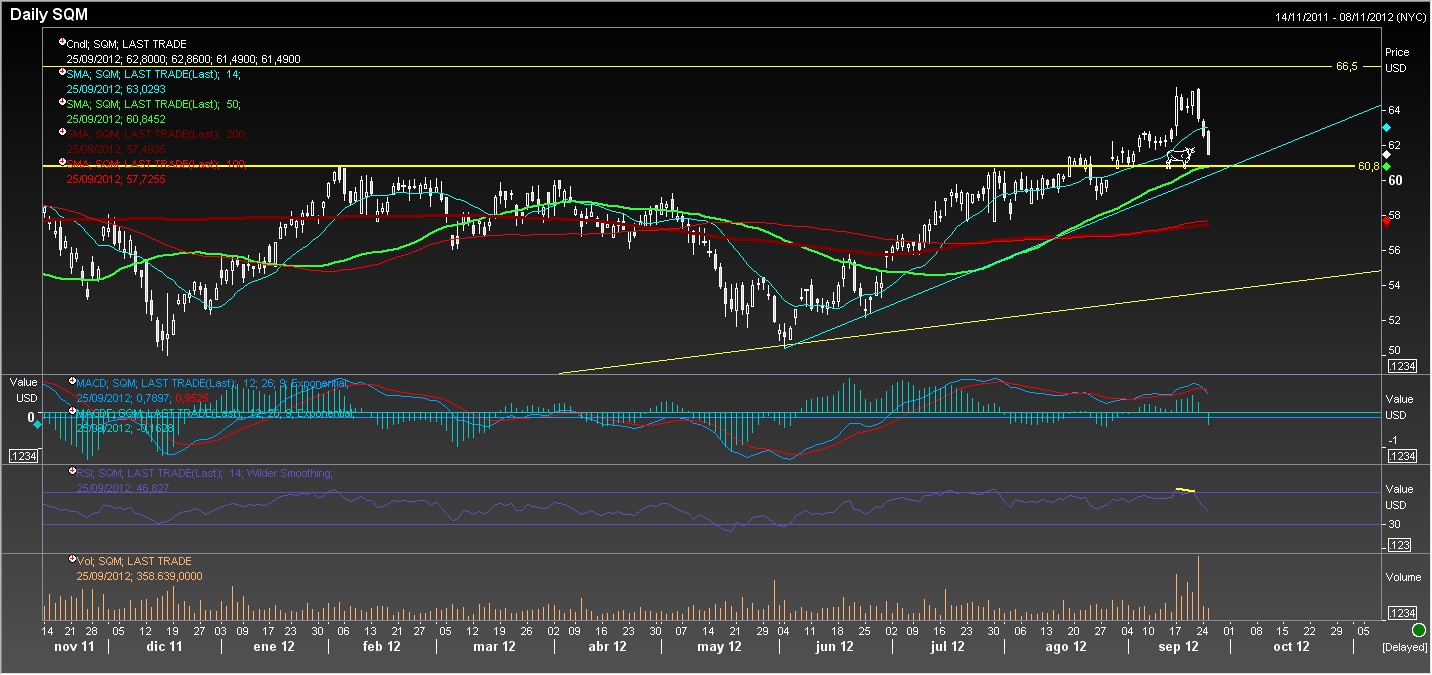This screenshot has height=675, width=1432.
Task: Click the date range 14/11/2011 - 08/11/2012 (NYC)
Action: click(x=1349, y=17)
